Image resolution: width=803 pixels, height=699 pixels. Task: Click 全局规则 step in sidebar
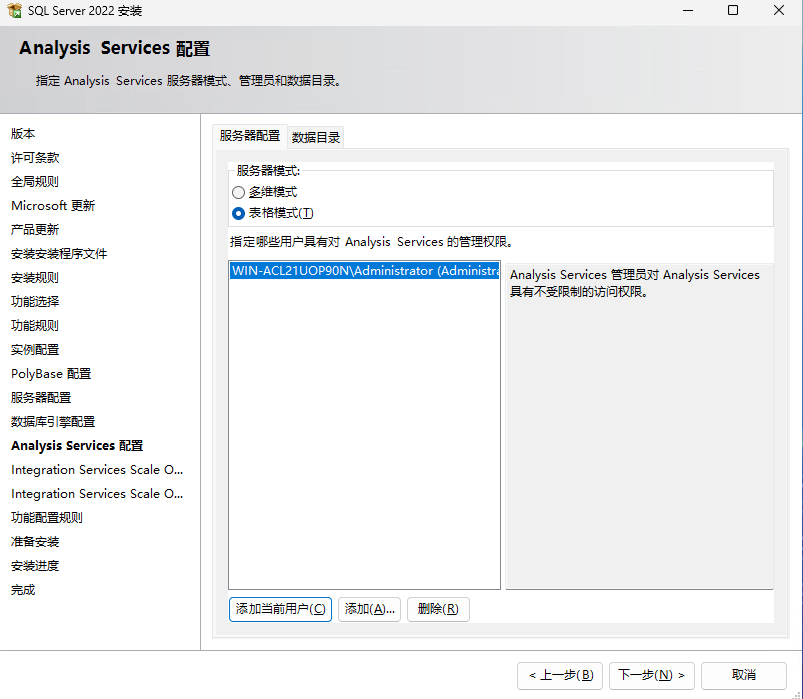tap(35, 182)
